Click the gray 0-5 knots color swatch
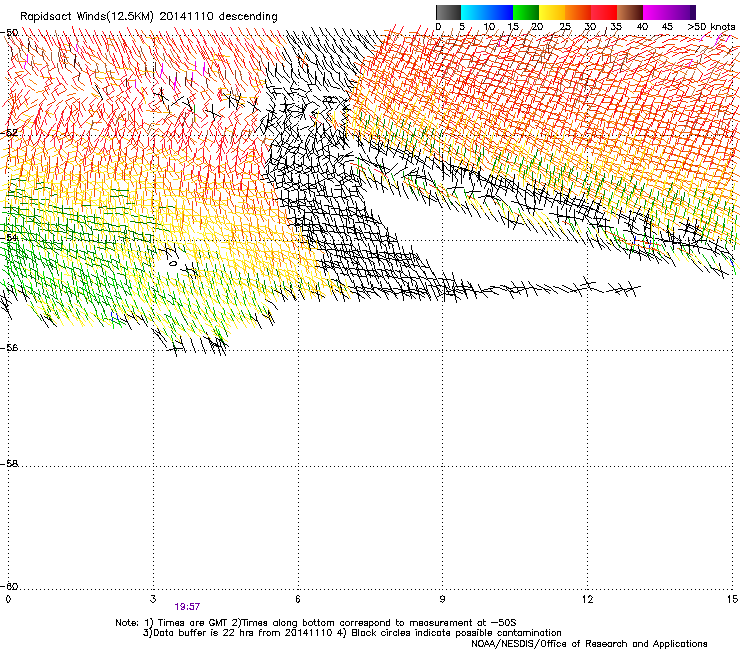Viewport: 740px width, 650px height. (x=448, y=12)
